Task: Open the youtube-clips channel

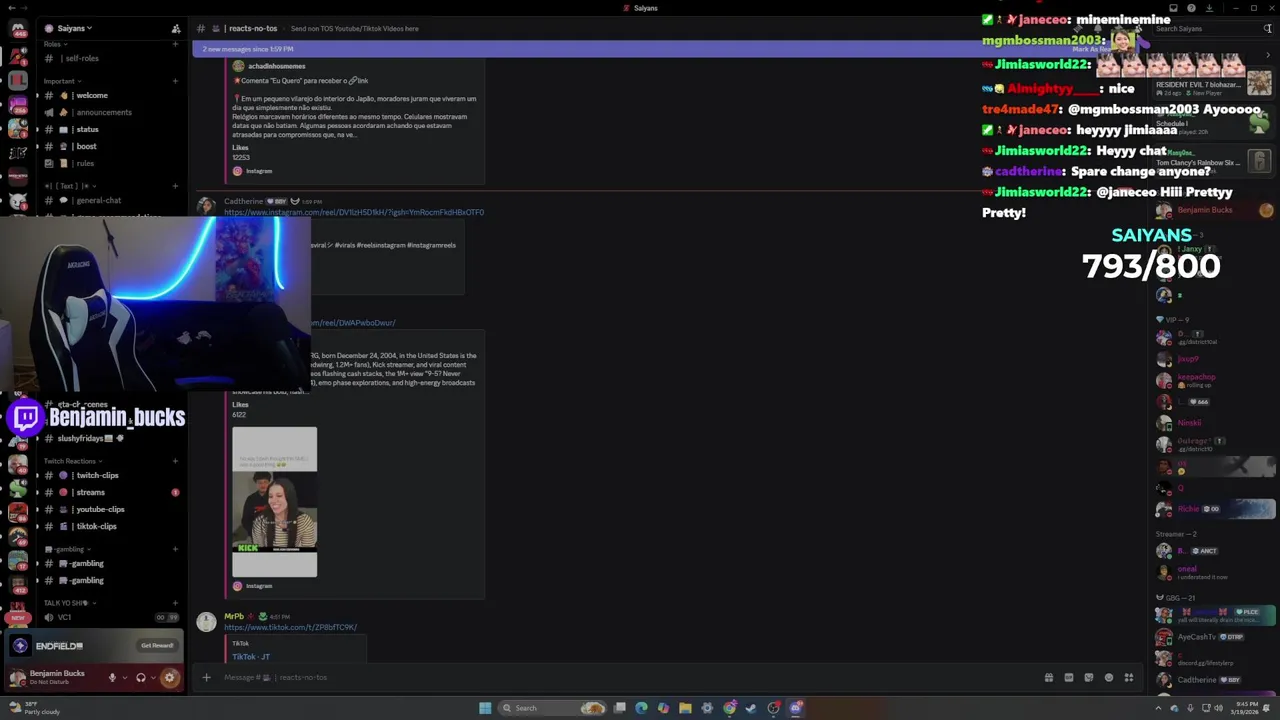Action: point(98,509)
